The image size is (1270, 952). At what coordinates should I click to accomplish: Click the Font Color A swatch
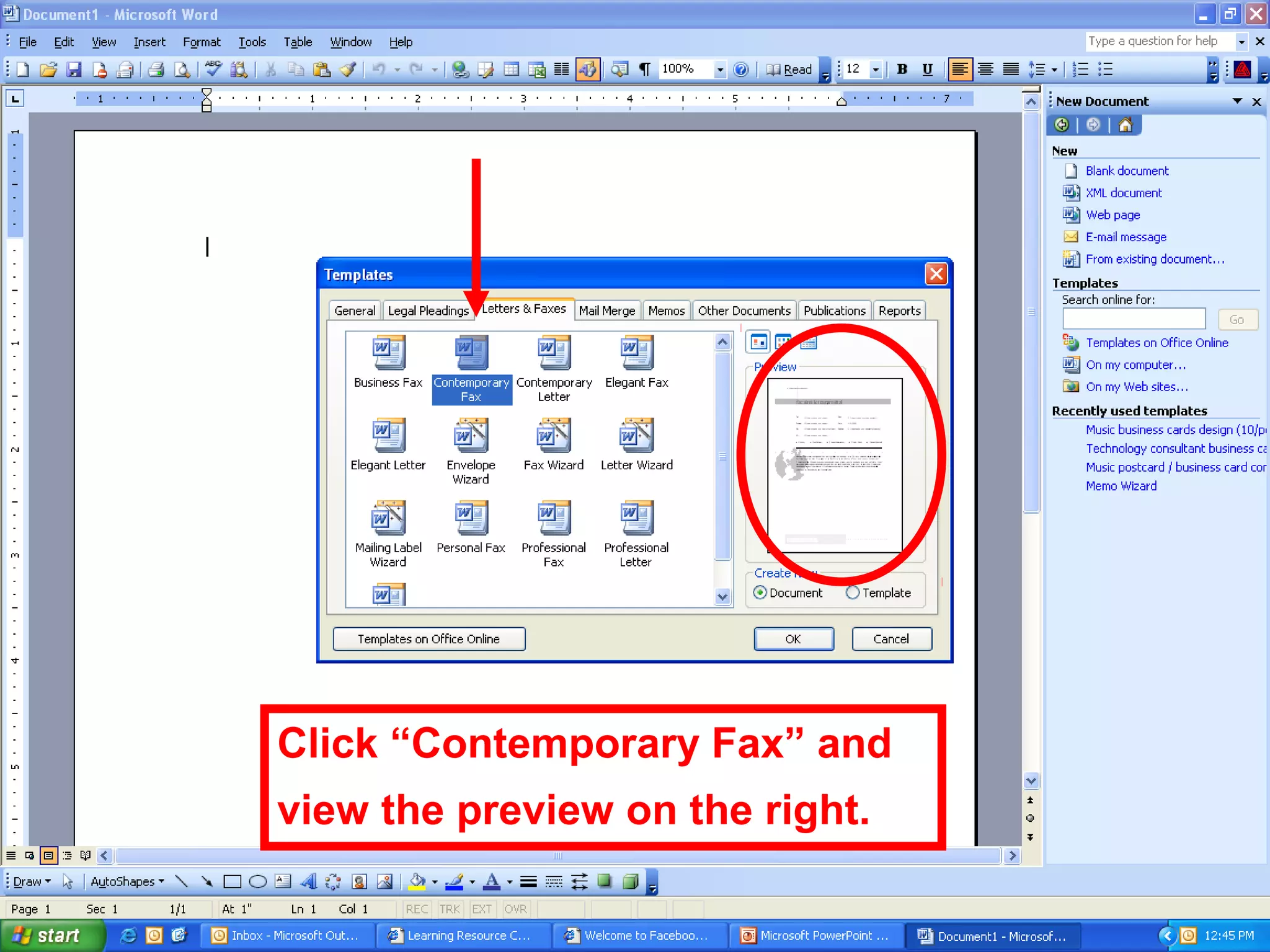point(492,881)
